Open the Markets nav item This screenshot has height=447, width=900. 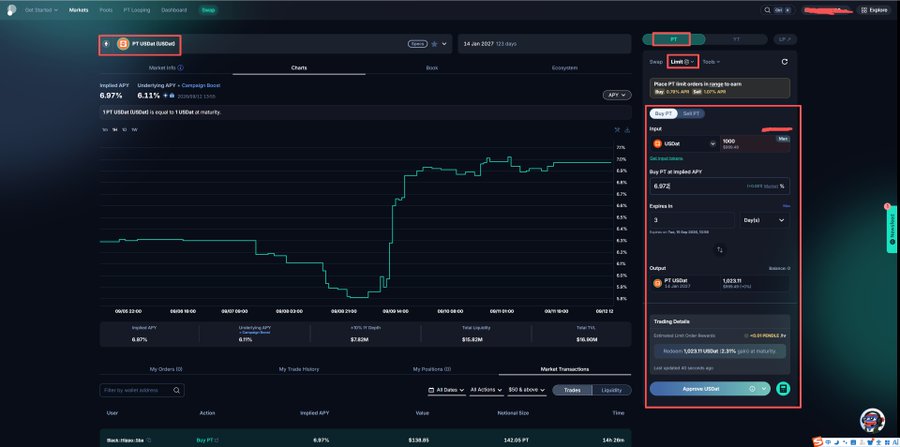click(x=79, y=10)
